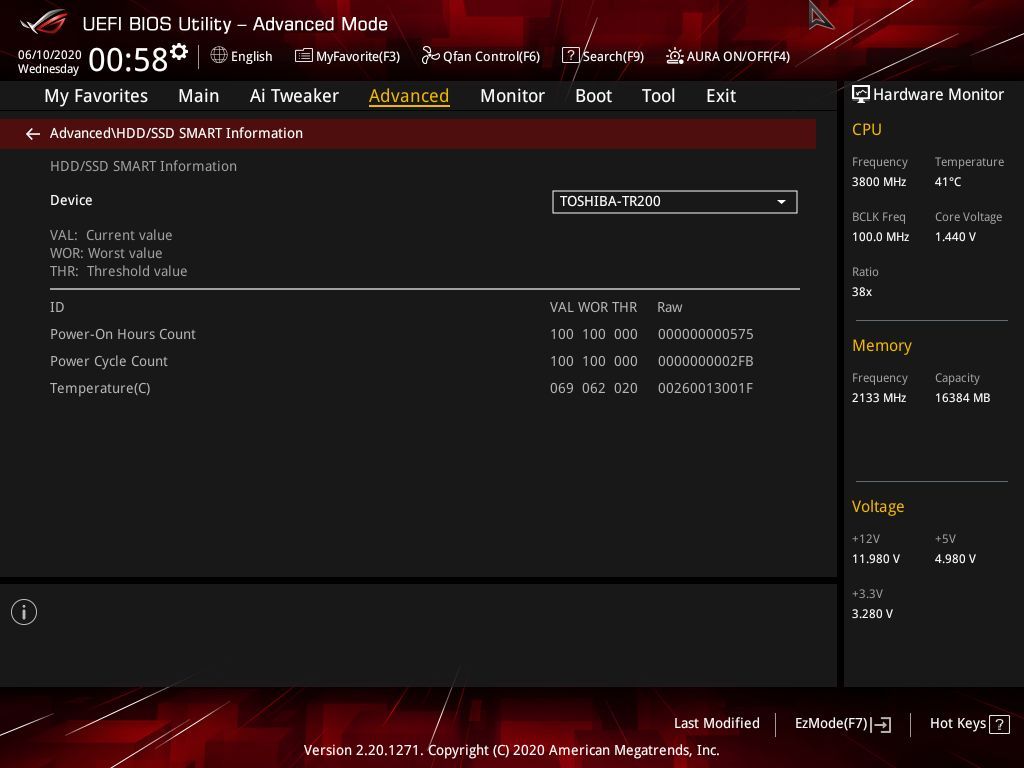Open the Boot tab
Screen dimensions: 1024x768
(593, 96)
